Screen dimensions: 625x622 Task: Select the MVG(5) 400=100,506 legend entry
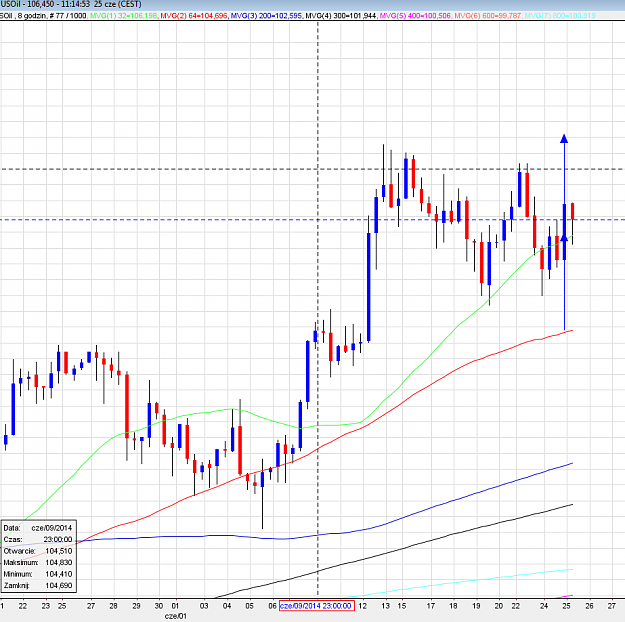[x=415, y=16]
